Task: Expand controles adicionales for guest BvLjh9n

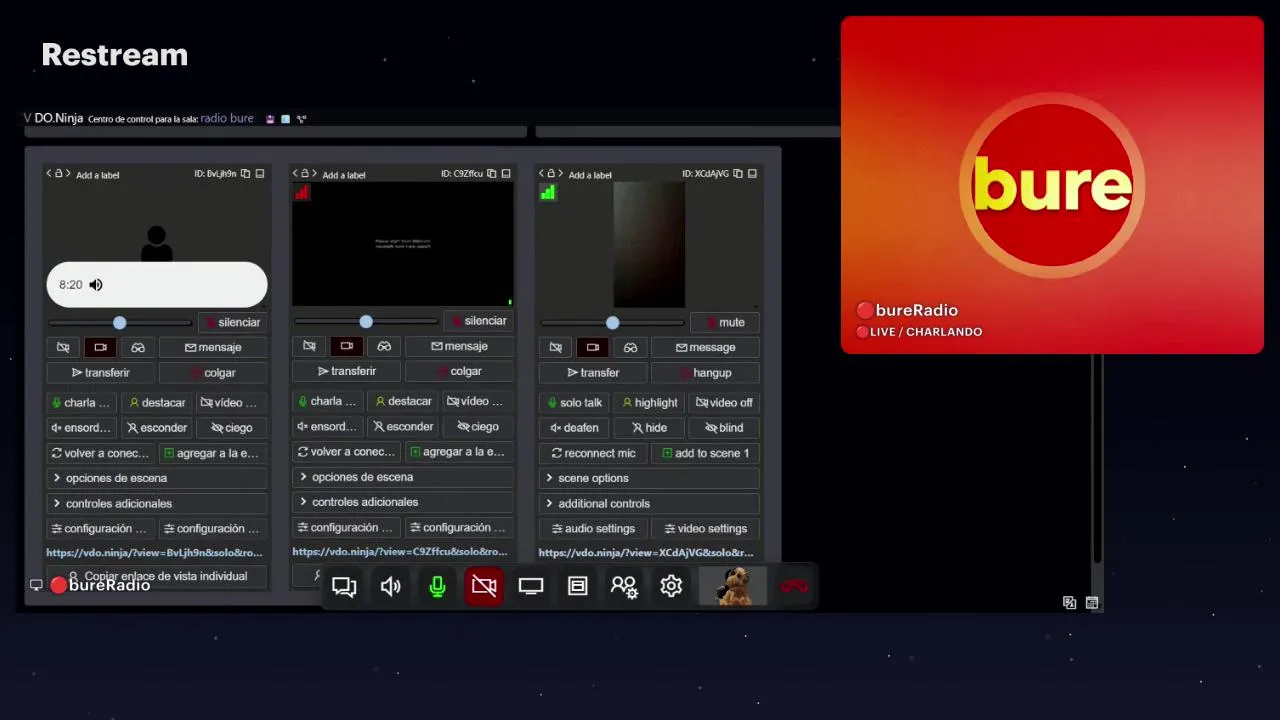Action: [157, 503]
